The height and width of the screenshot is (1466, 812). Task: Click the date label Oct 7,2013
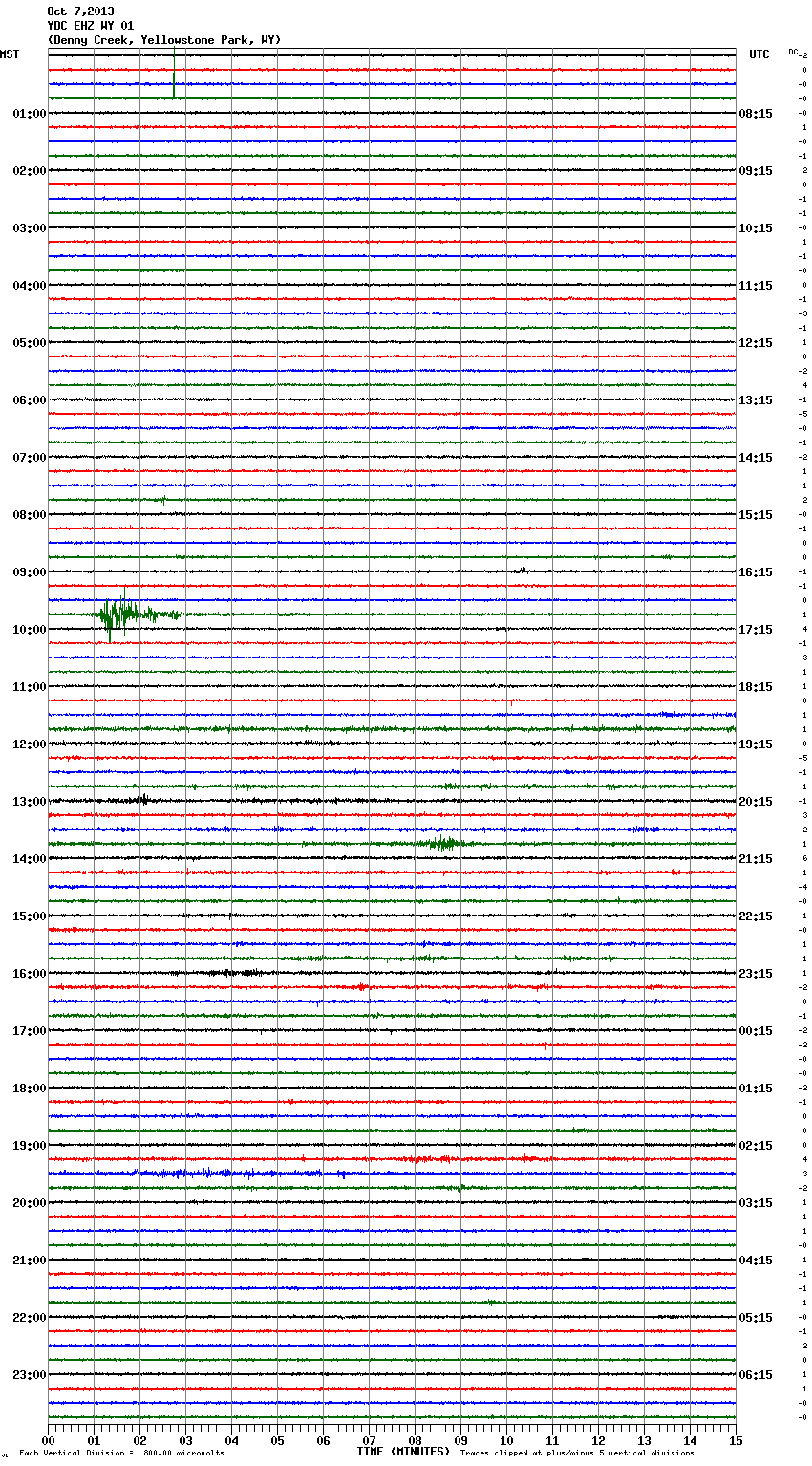coord(80,11)
